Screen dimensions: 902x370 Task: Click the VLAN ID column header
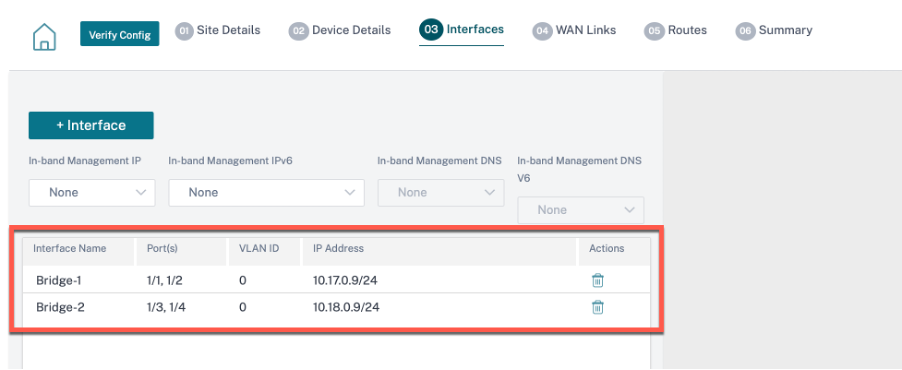pyautogui.click(x=259, y=249)
